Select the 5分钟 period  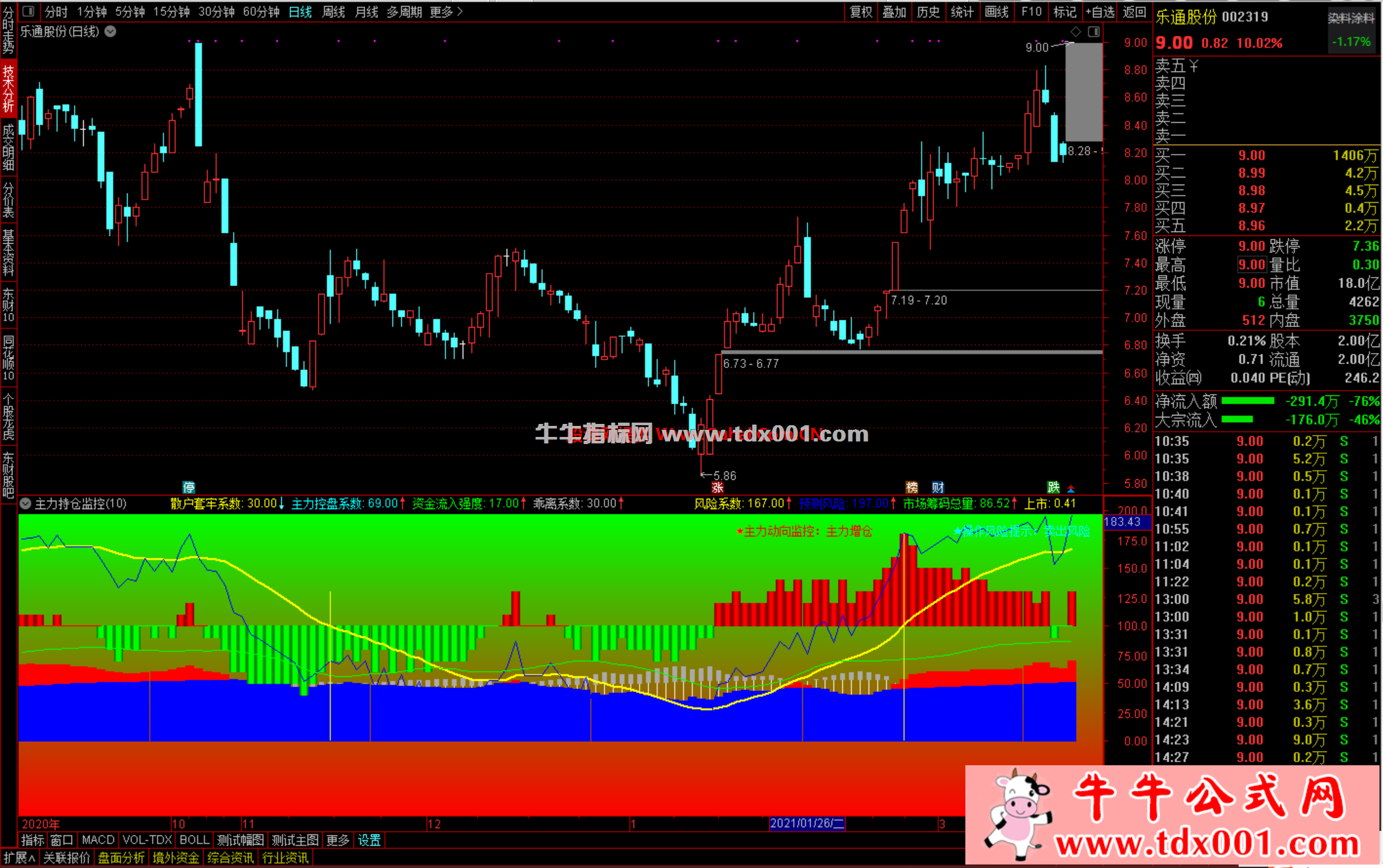pos(130,12)
